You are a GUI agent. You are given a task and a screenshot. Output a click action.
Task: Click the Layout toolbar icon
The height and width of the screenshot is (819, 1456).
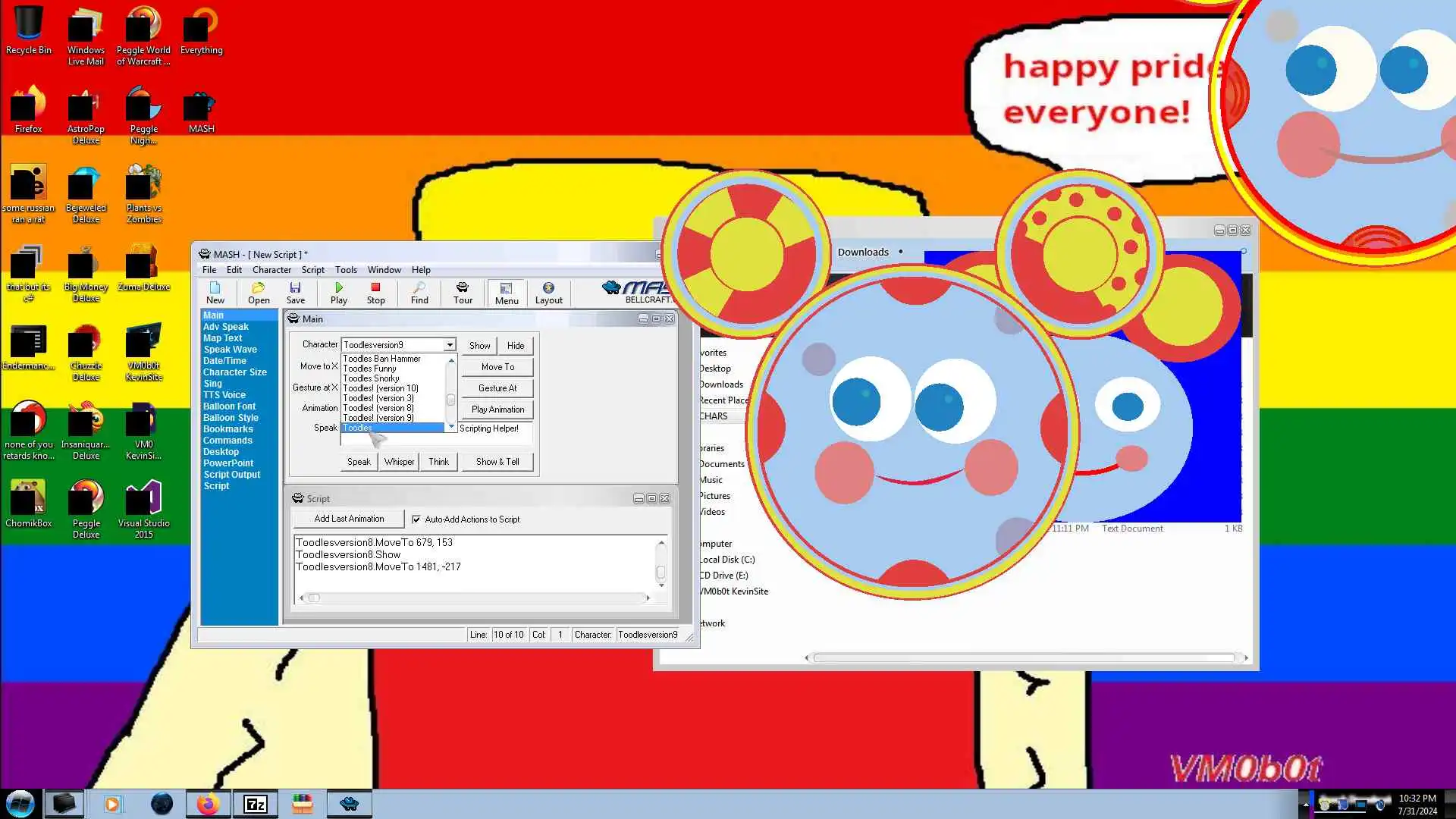(x=548, y=292)
